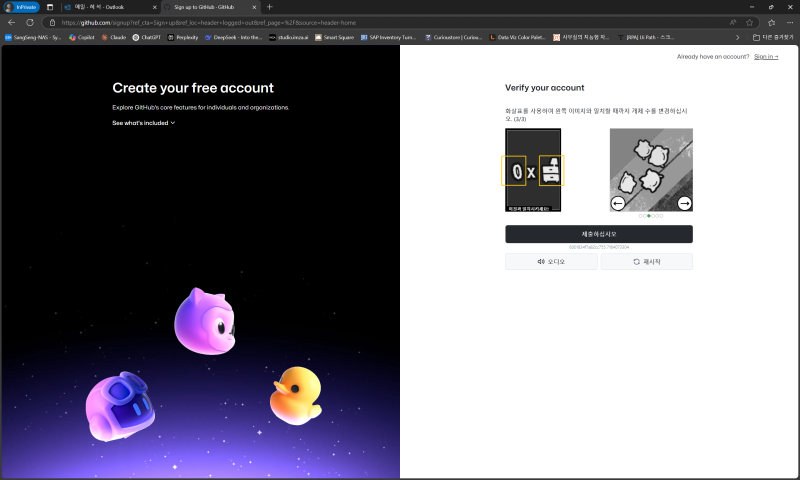Open the 다른 즐겨찾기 folder
The height and width of the screenshot is (480, 800).
[x=773, y=37]
